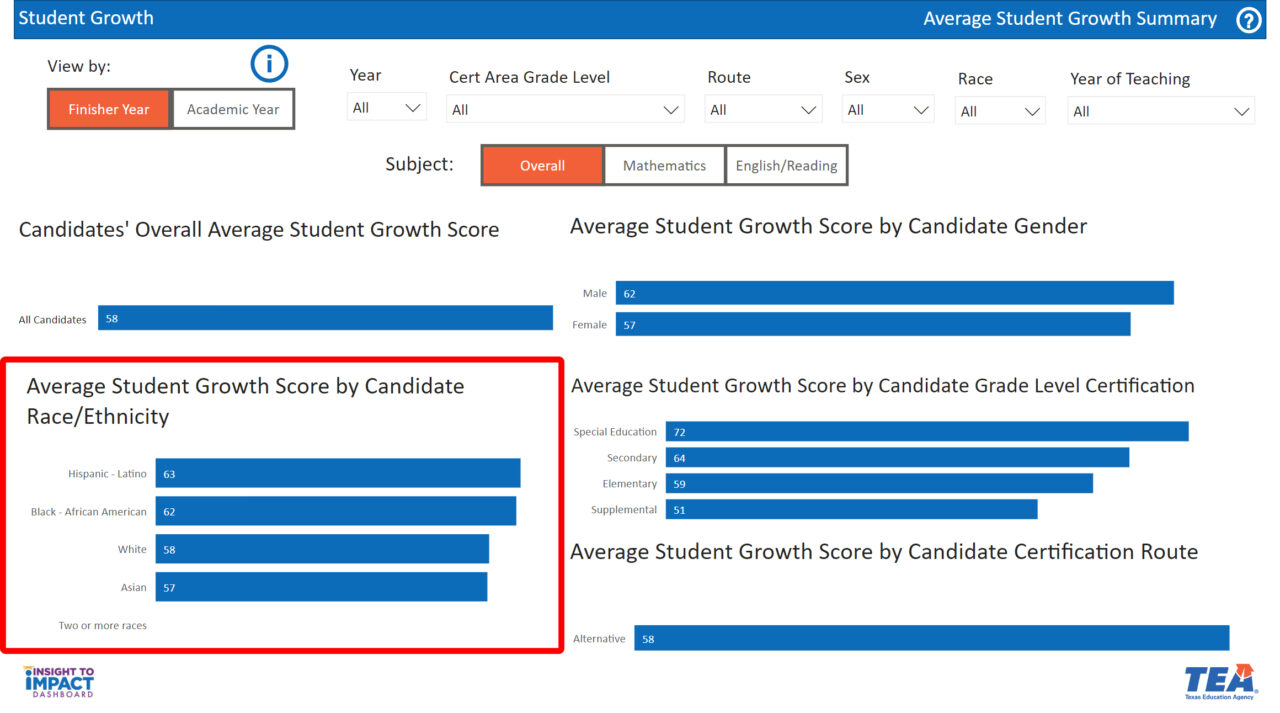The height and width of the screenshot is (713, 1280).
Task: Select the Overall subject toggle
Action: pyautogui.click(x=542, y=165)
